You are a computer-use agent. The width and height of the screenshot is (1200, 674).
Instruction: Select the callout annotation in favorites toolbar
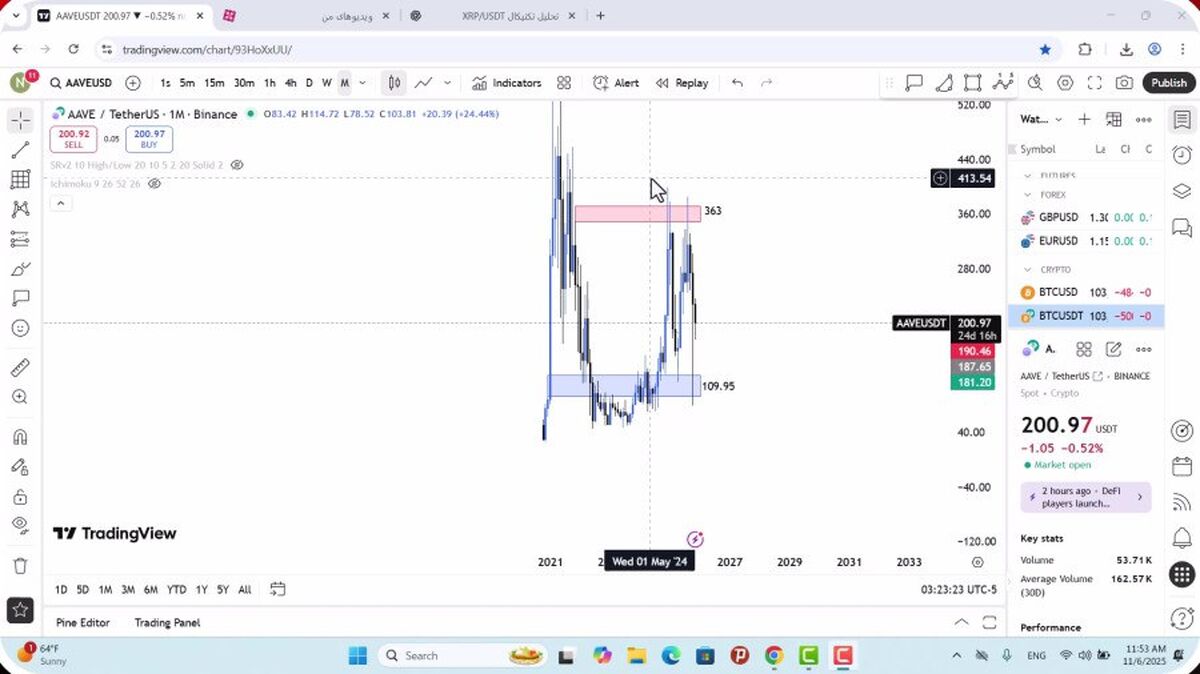pyautogui.click(x=913, y=83)
